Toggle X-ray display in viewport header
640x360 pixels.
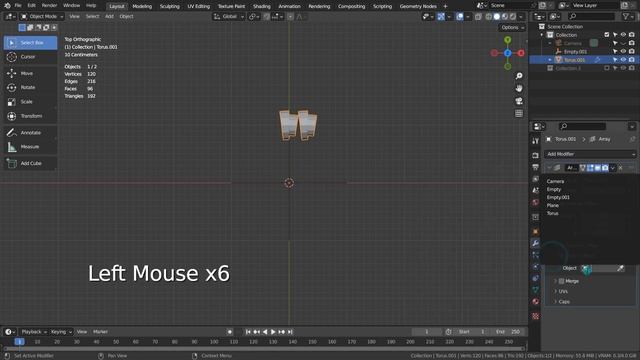click(478, 17)
